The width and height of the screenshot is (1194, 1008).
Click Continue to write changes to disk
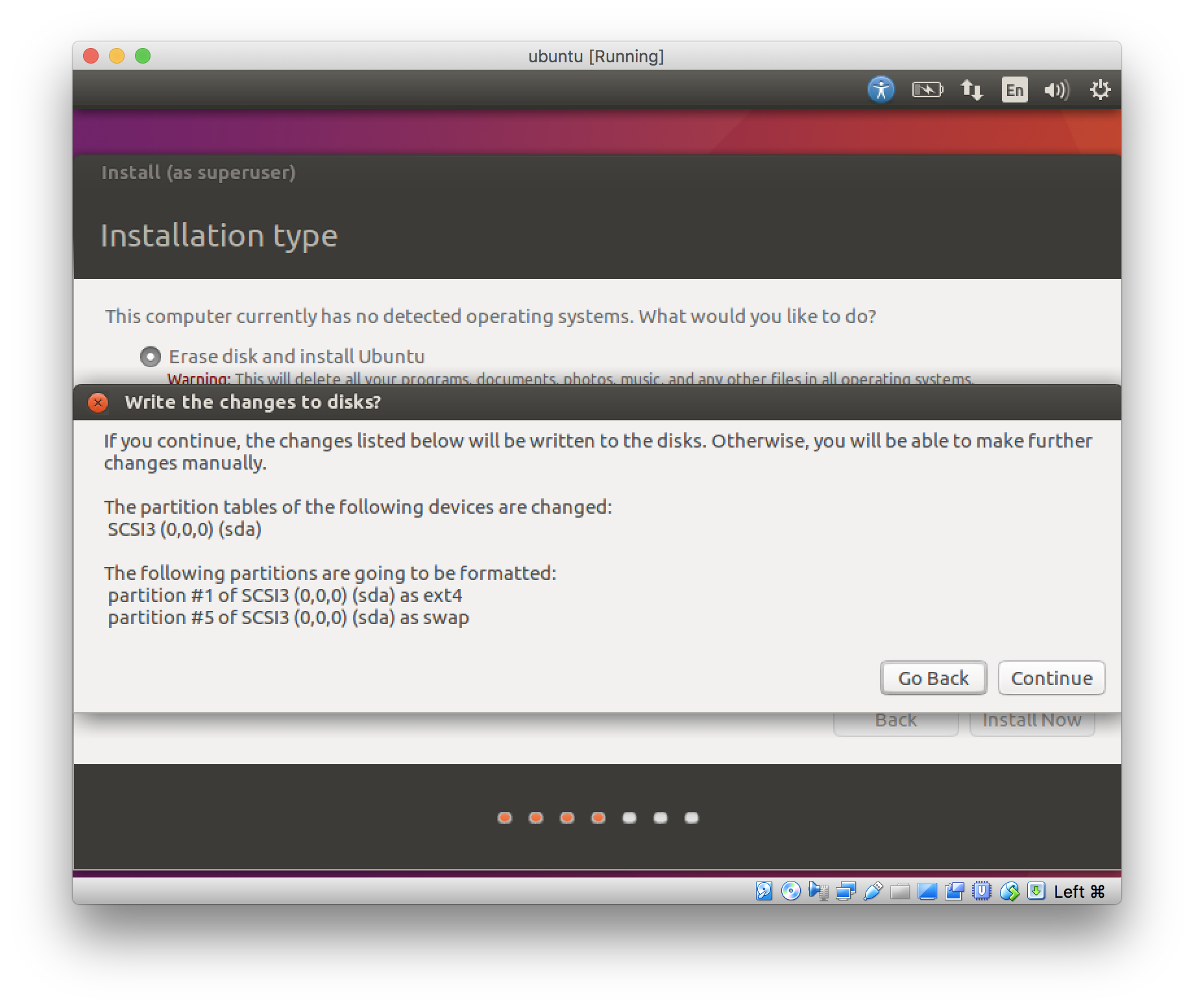click(x=1051, y=678)
